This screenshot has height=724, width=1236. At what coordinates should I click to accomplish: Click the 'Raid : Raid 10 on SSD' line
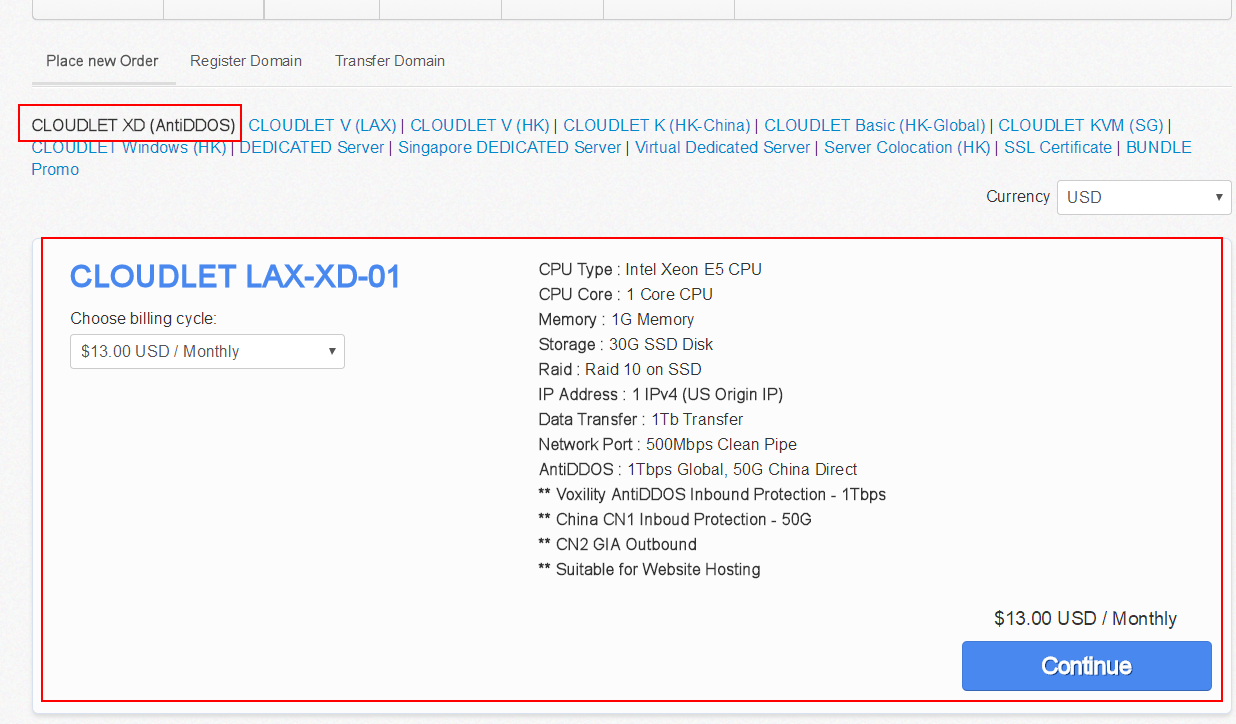pos(620,369)
